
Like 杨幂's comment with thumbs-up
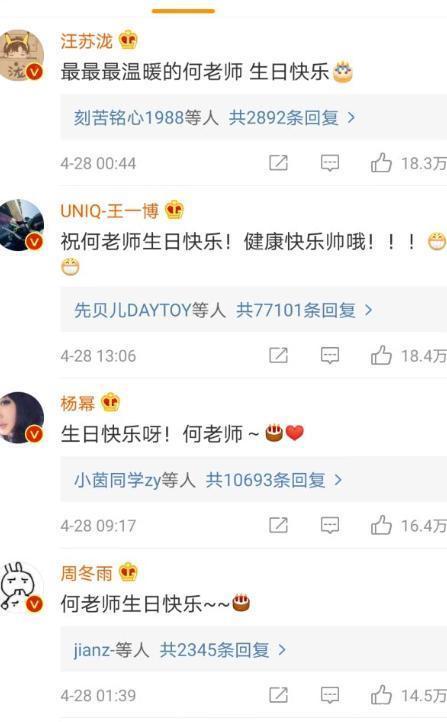381,525
